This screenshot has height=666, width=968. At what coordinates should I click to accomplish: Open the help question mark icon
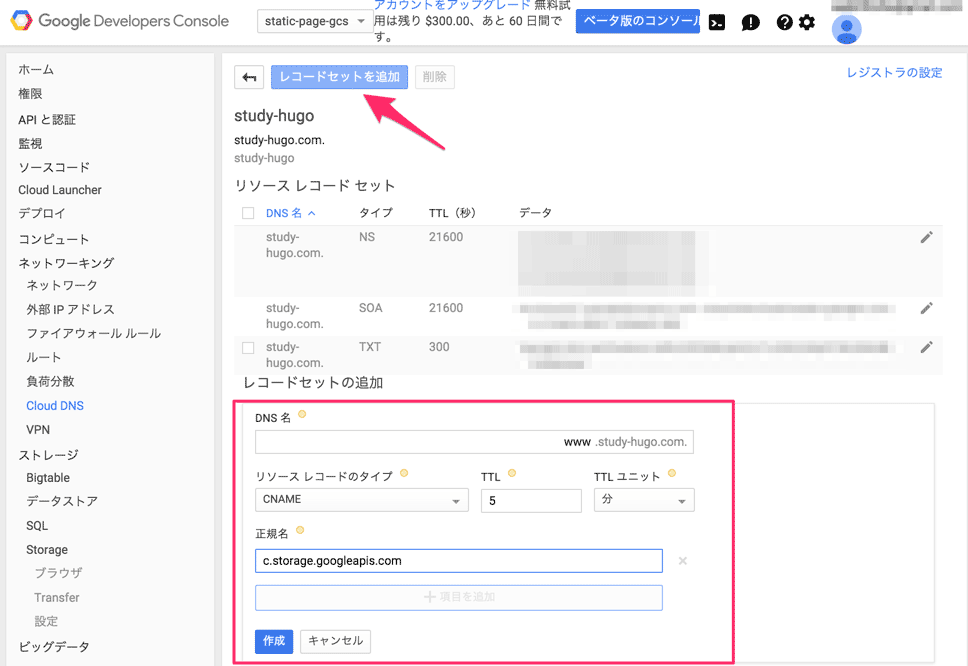[x=784, y=23]
